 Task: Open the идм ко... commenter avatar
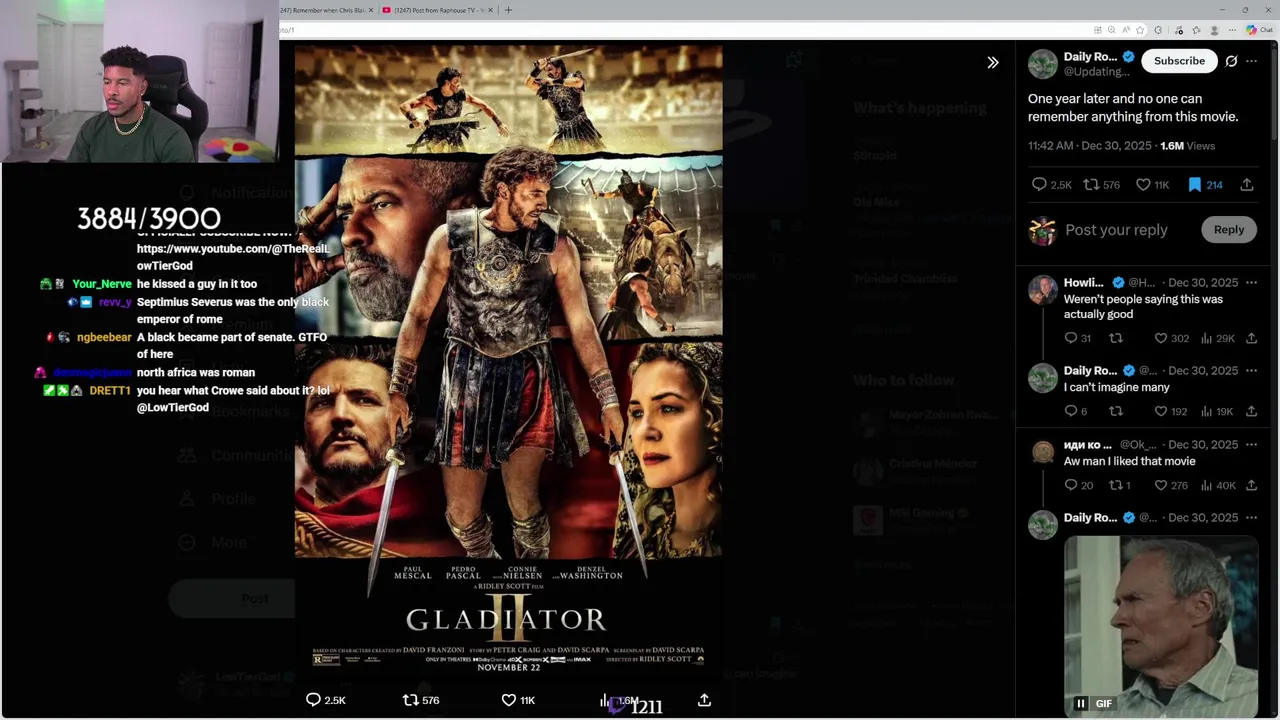click(x=1043, y=452)
